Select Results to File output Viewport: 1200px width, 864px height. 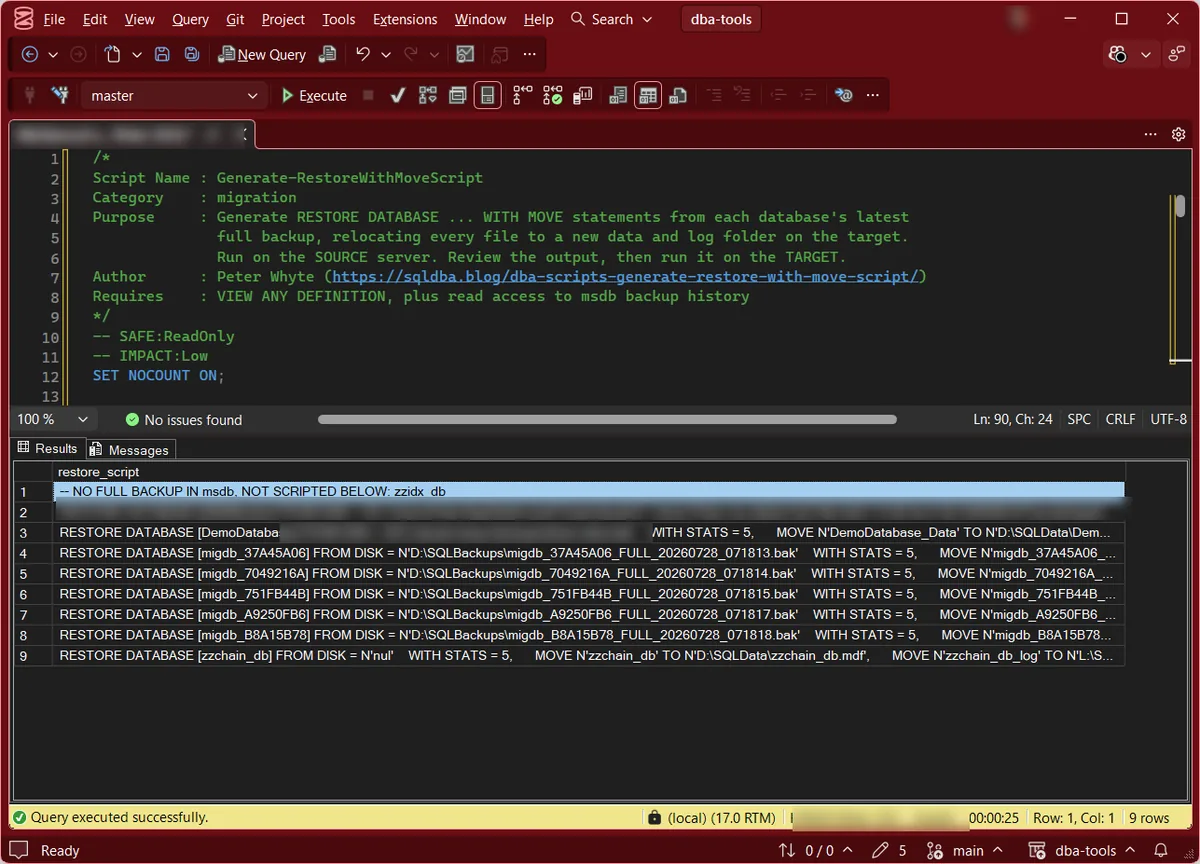click(x=678, y=95)
